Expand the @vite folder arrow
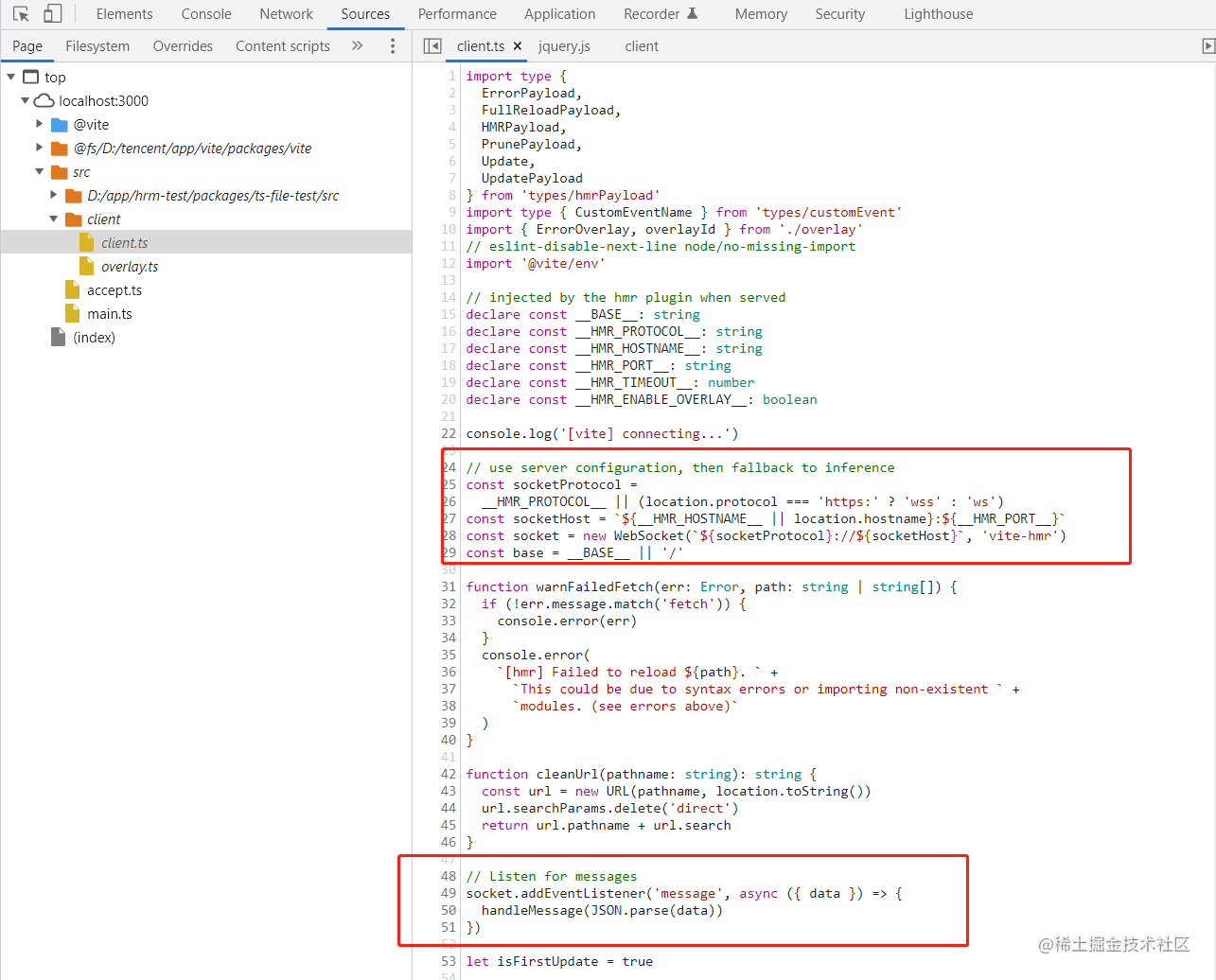1216x980 pixels. point(40,124)
